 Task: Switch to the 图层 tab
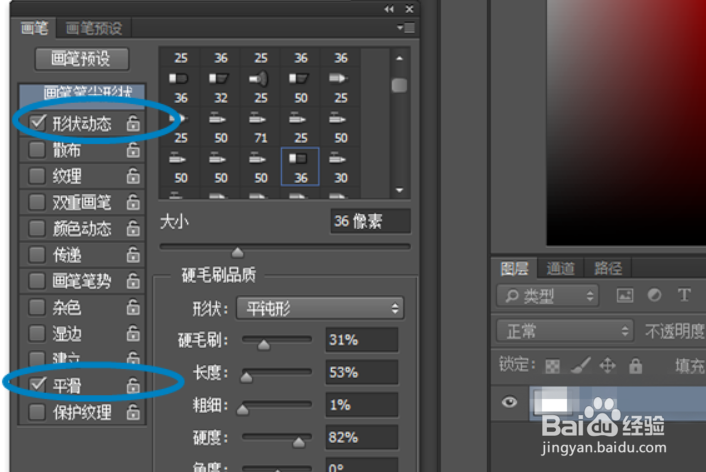tap(514, 268)
